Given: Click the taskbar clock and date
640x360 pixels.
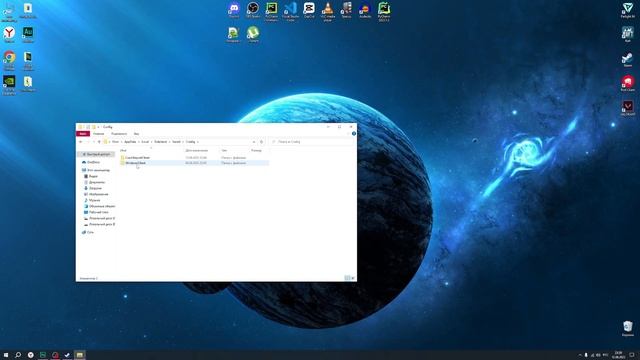Looking at the screenshot, I should click(619, 355).
